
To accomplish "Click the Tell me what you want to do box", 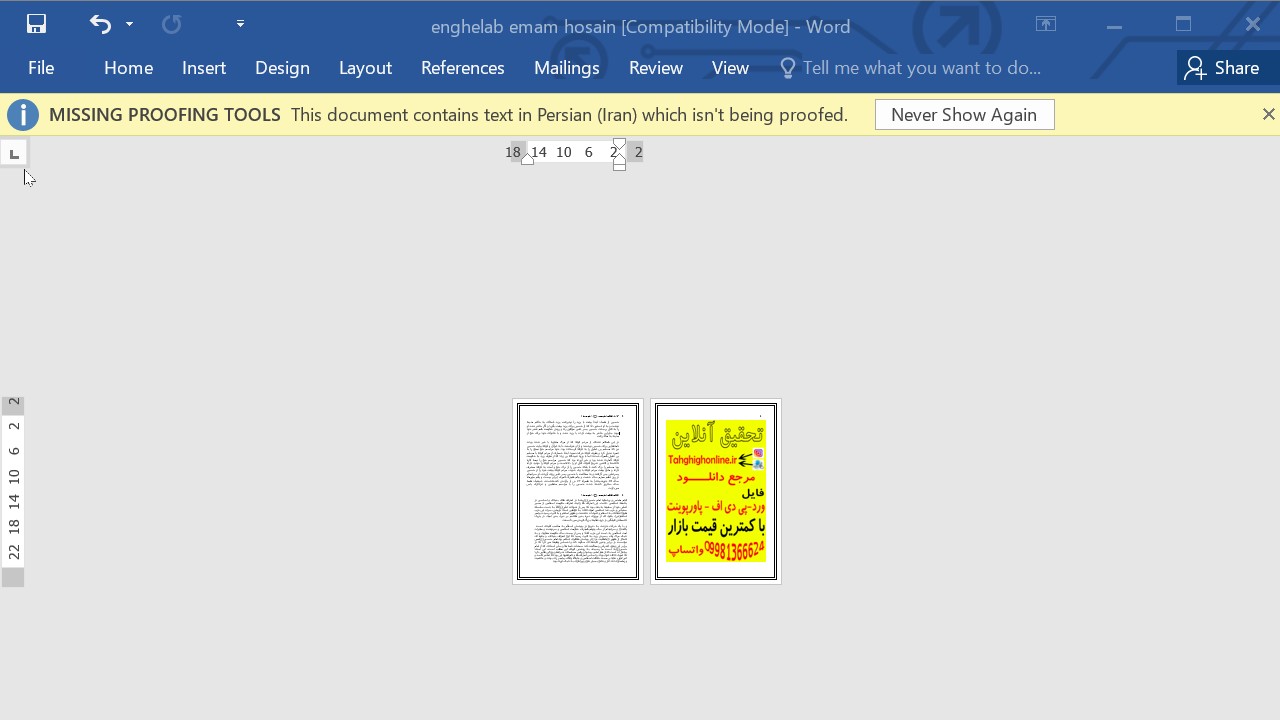I will click(910, 68).
